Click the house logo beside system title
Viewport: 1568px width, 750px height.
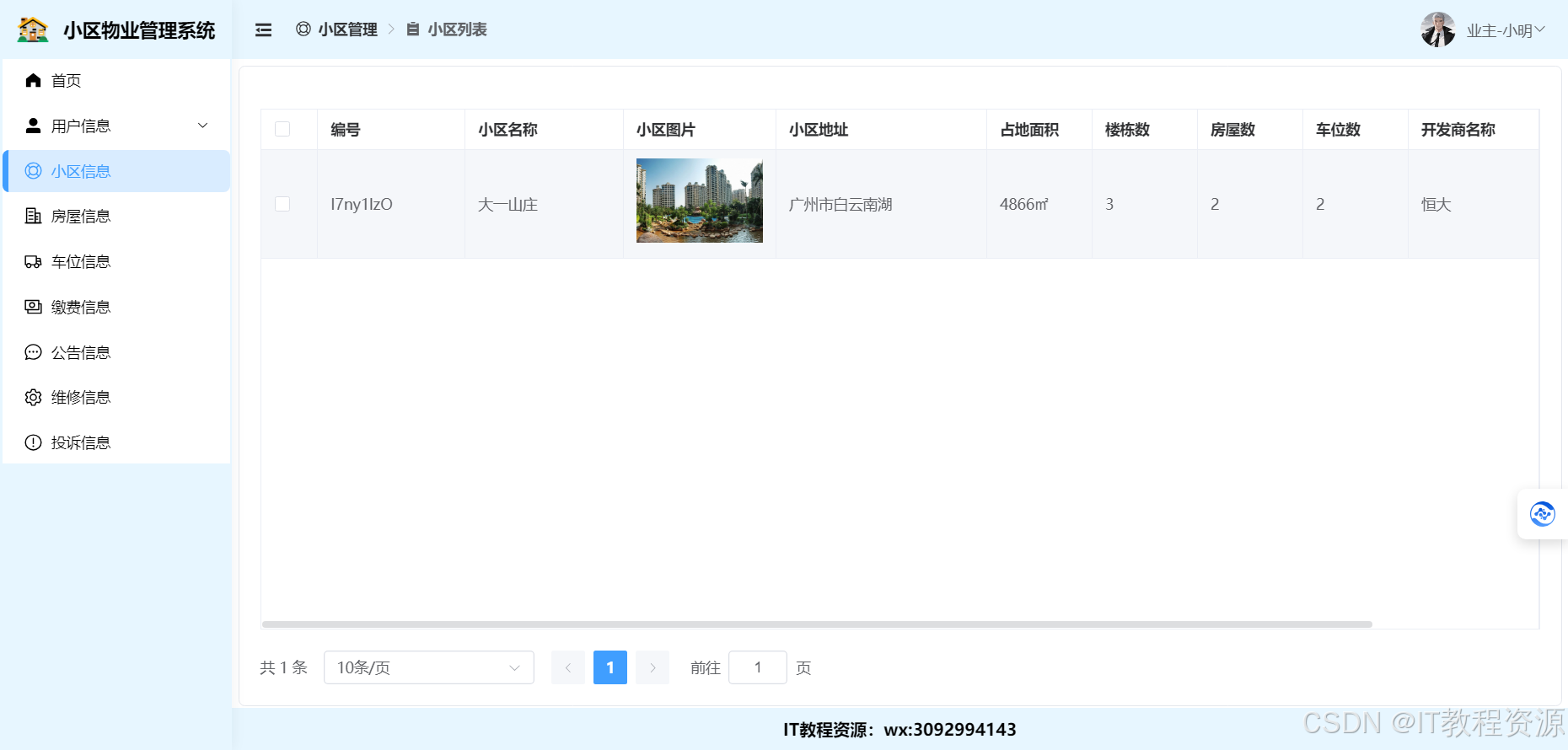(33, 29)
